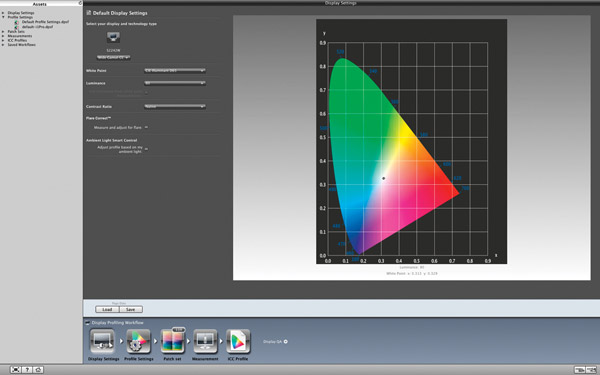The width and height of the screenshot is (600, 375).
Task: Click the ICC Profile label under workflow
Action: tap(238, 359)
